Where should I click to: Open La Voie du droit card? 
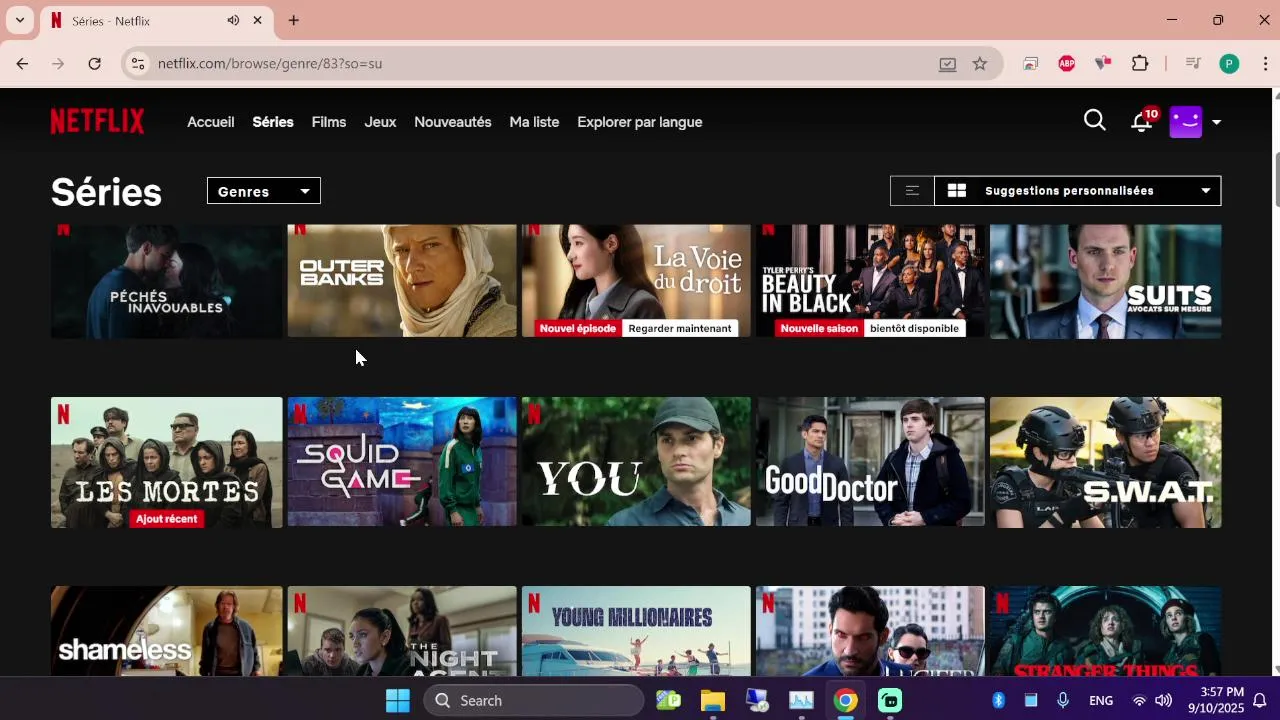[x=636, y=281]
